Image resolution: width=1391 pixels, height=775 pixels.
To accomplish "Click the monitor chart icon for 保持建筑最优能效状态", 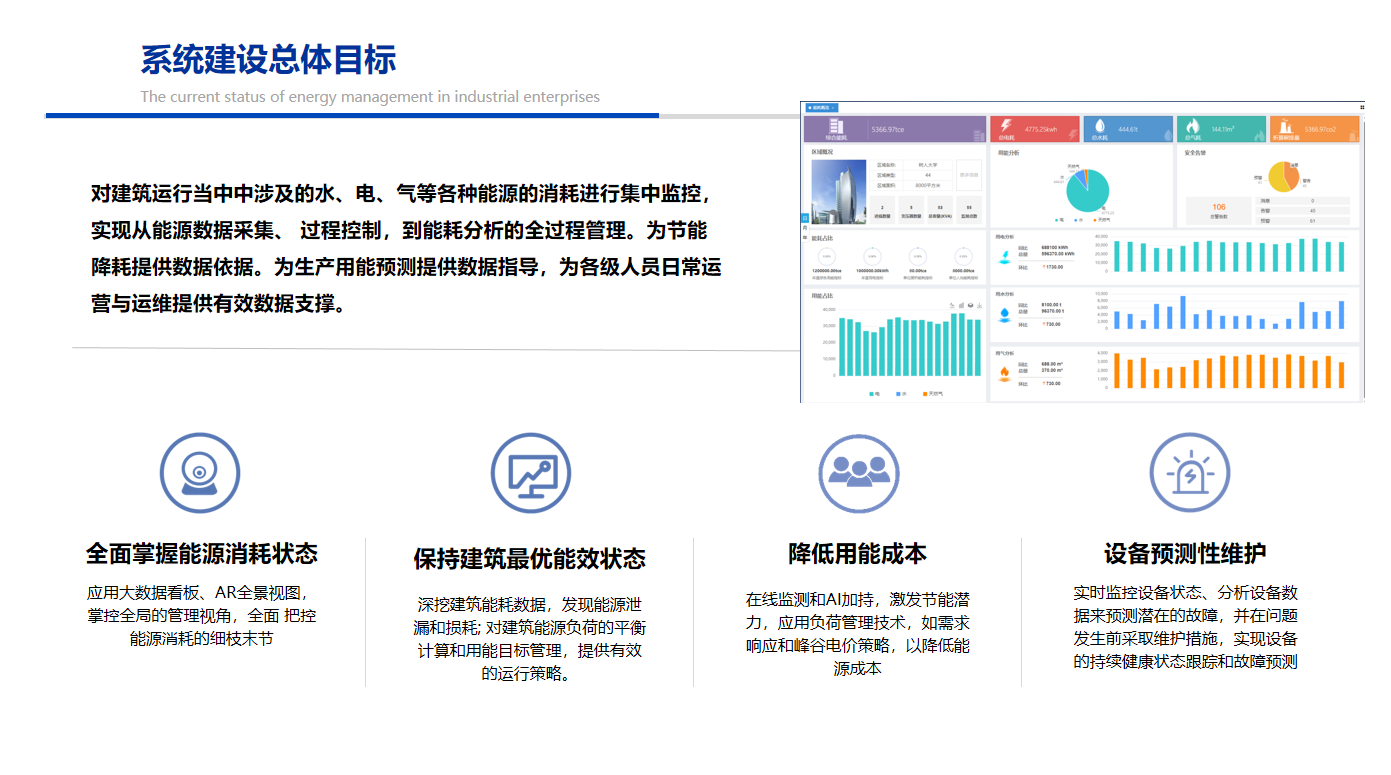I will click(x=530, y=473).
